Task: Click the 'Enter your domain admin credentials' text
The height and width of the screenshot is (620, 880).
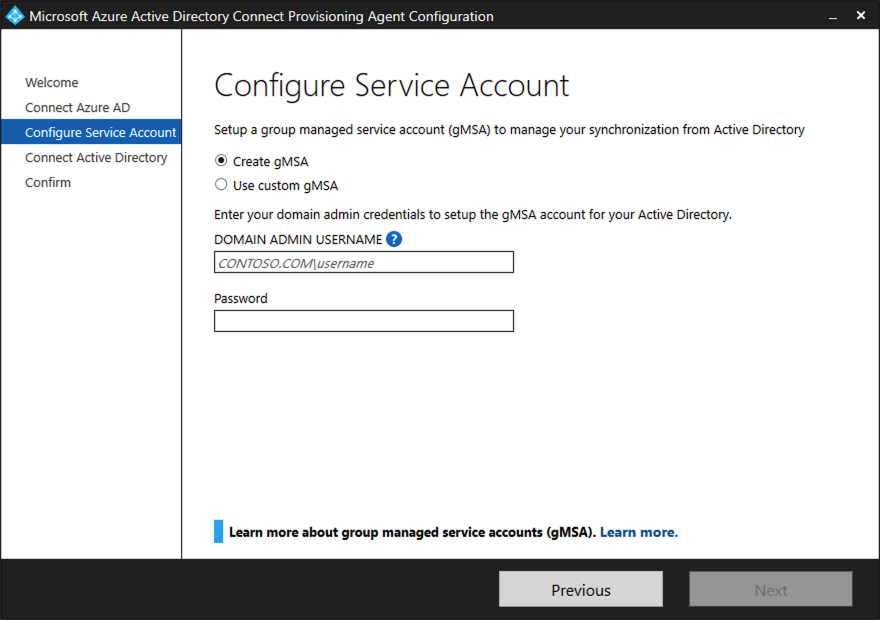Action: click(x=473, y=215)
